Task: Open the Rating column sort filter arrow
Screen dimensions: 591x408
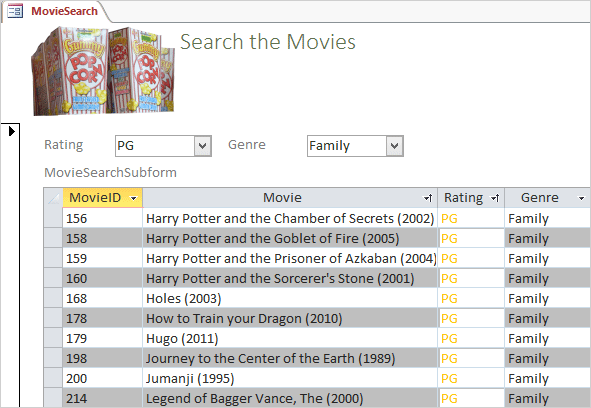Action: 495,198
